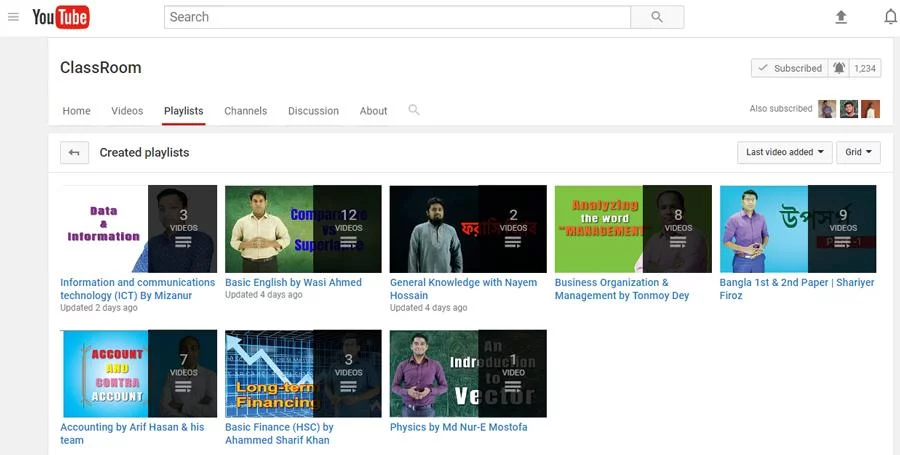Expand the Last video added sort dropdown

785,153
